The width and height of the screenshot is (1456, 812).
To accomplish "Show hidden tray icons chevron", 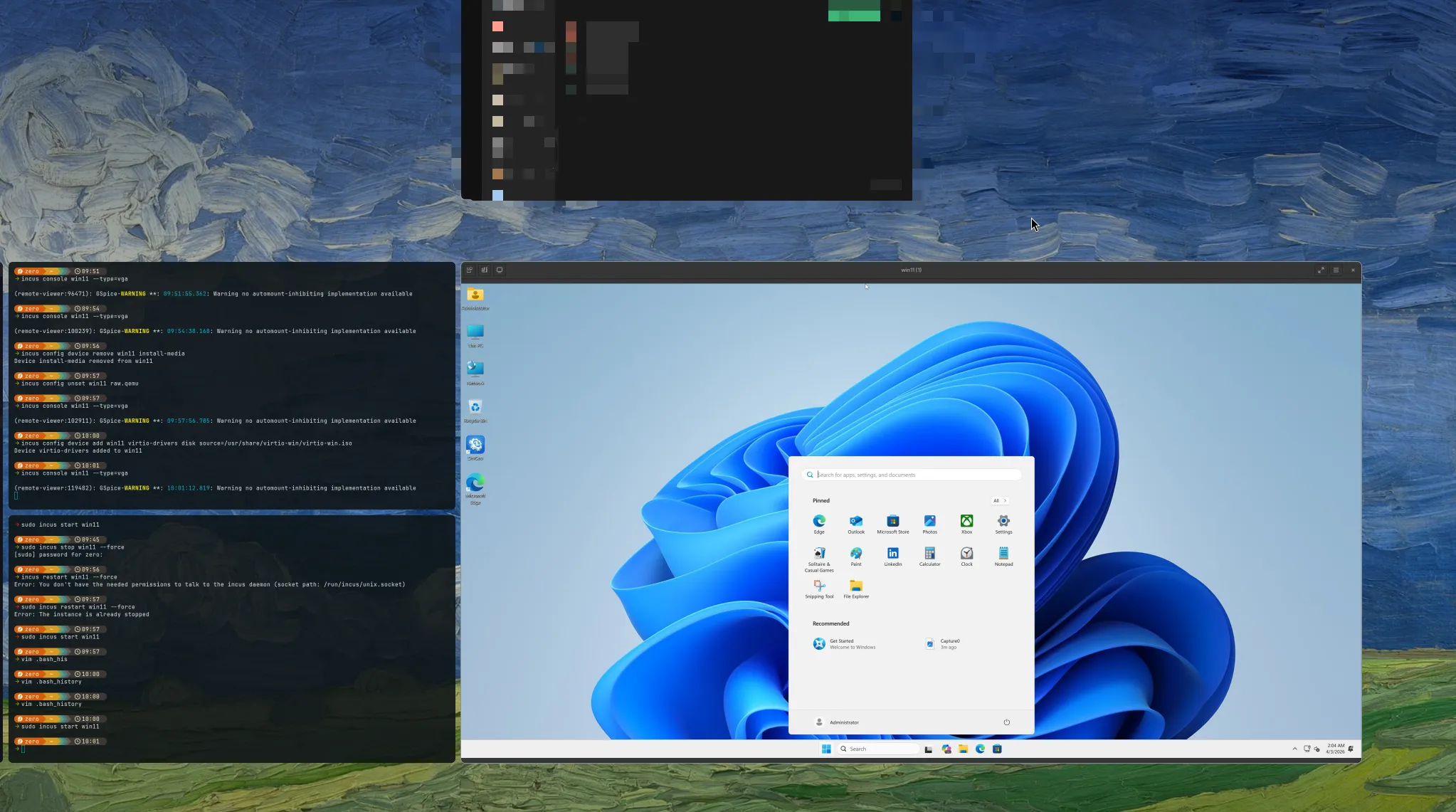I will [x=1294, y=749].
